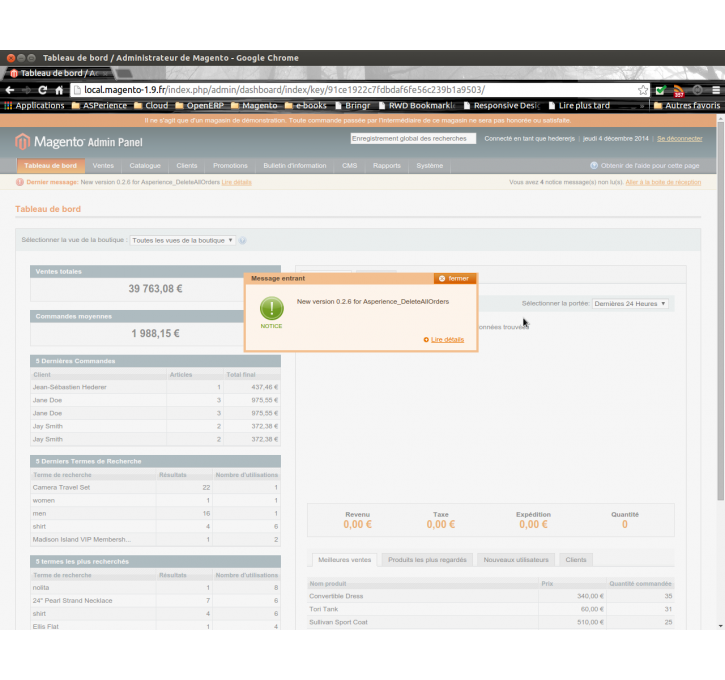
Task: Go back with the browser back arrow
Action: 10,90
